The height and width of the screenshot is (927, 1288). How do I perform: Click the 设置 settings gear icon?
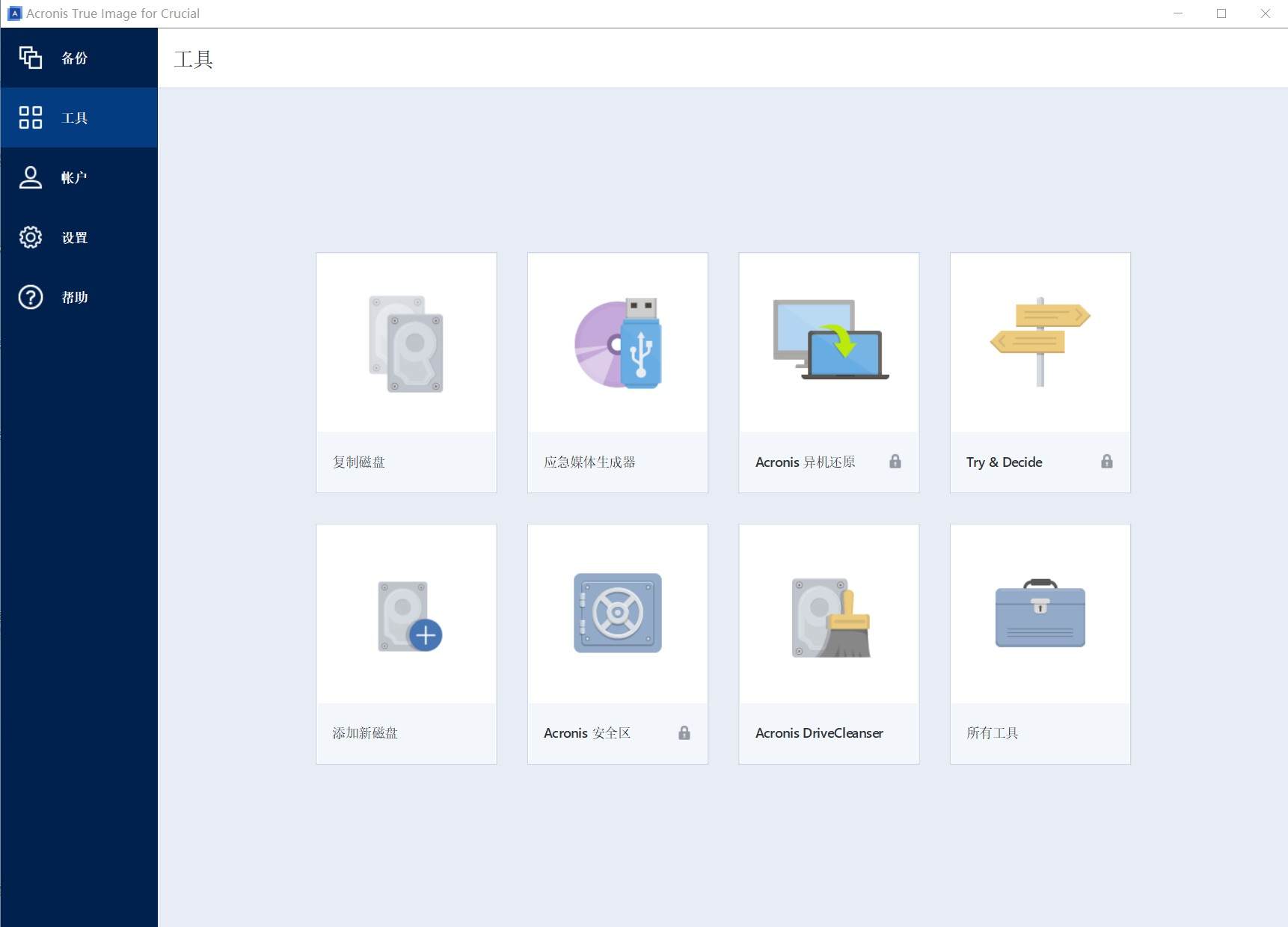click(31, 237)
